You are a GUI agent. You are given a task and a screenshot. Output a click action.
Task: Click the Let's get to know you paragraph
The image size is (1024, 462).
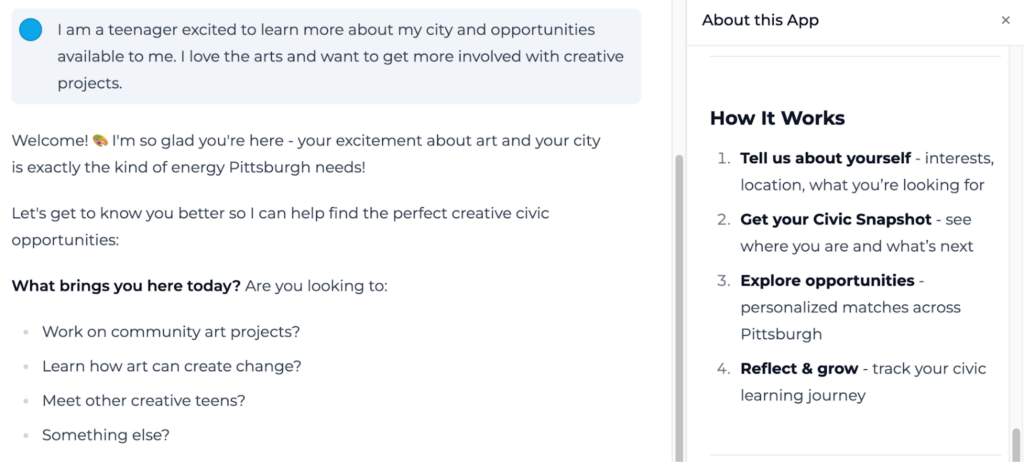[280, 226]
